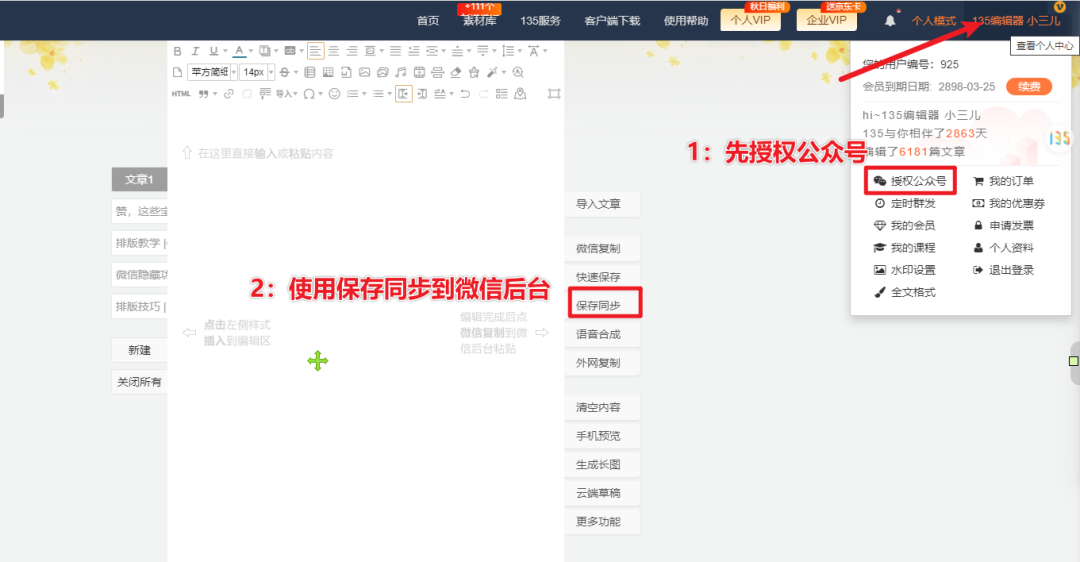This screenshot has height=562, width=1080.
Task: Import a Word document
Action: click(346, 72)
